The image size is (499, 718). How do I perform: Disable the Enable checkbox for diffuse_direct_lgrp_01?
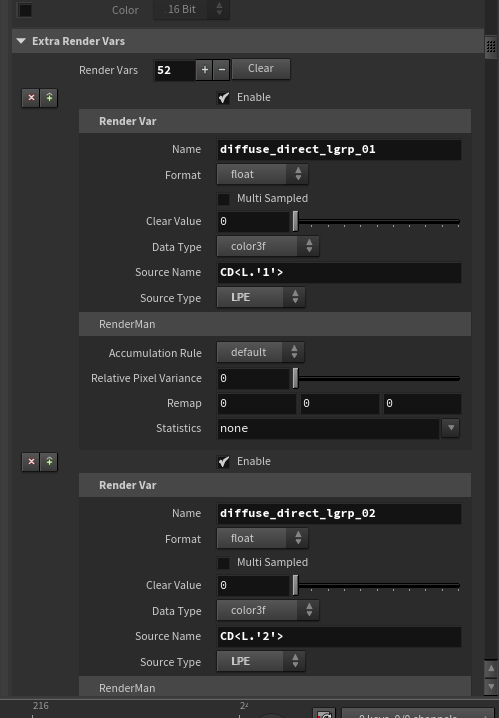pos(223,98)
